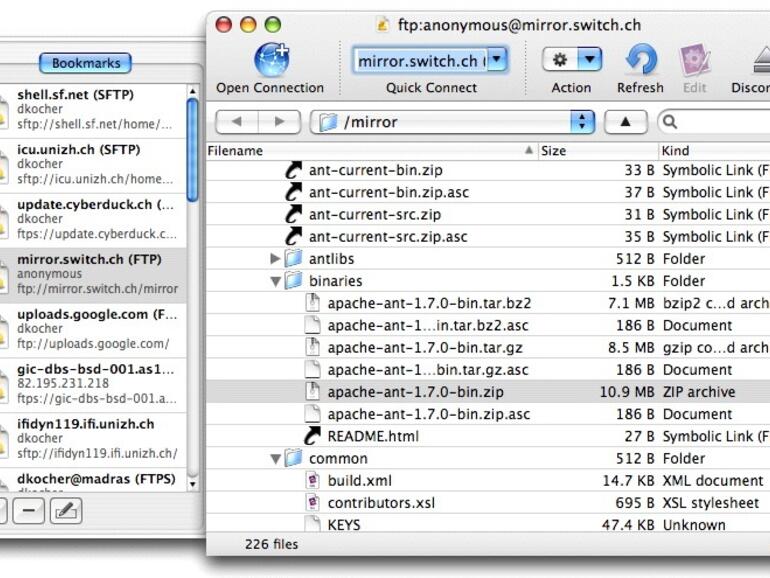This screenshot has height=578, width=770.
Task: Click the apache-ant-1.7.0-bin.zip archive icon
Action: pyautogui.click(x=312, y=391)
